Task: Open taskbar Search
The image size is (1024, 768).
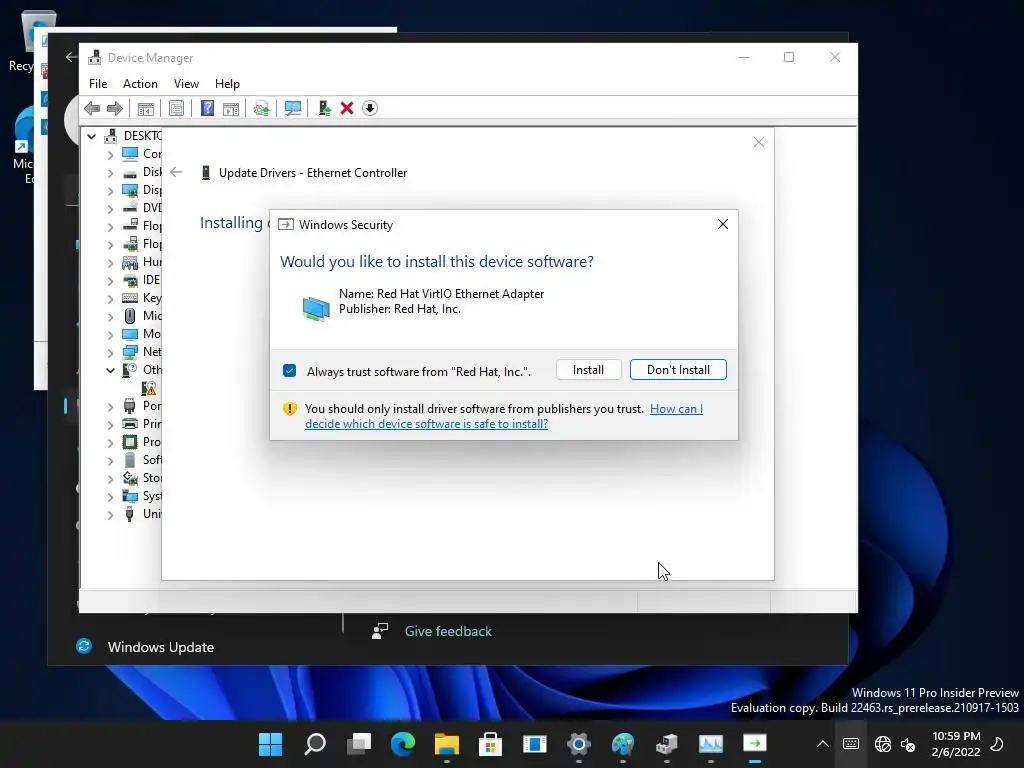Action: point(315,744)
